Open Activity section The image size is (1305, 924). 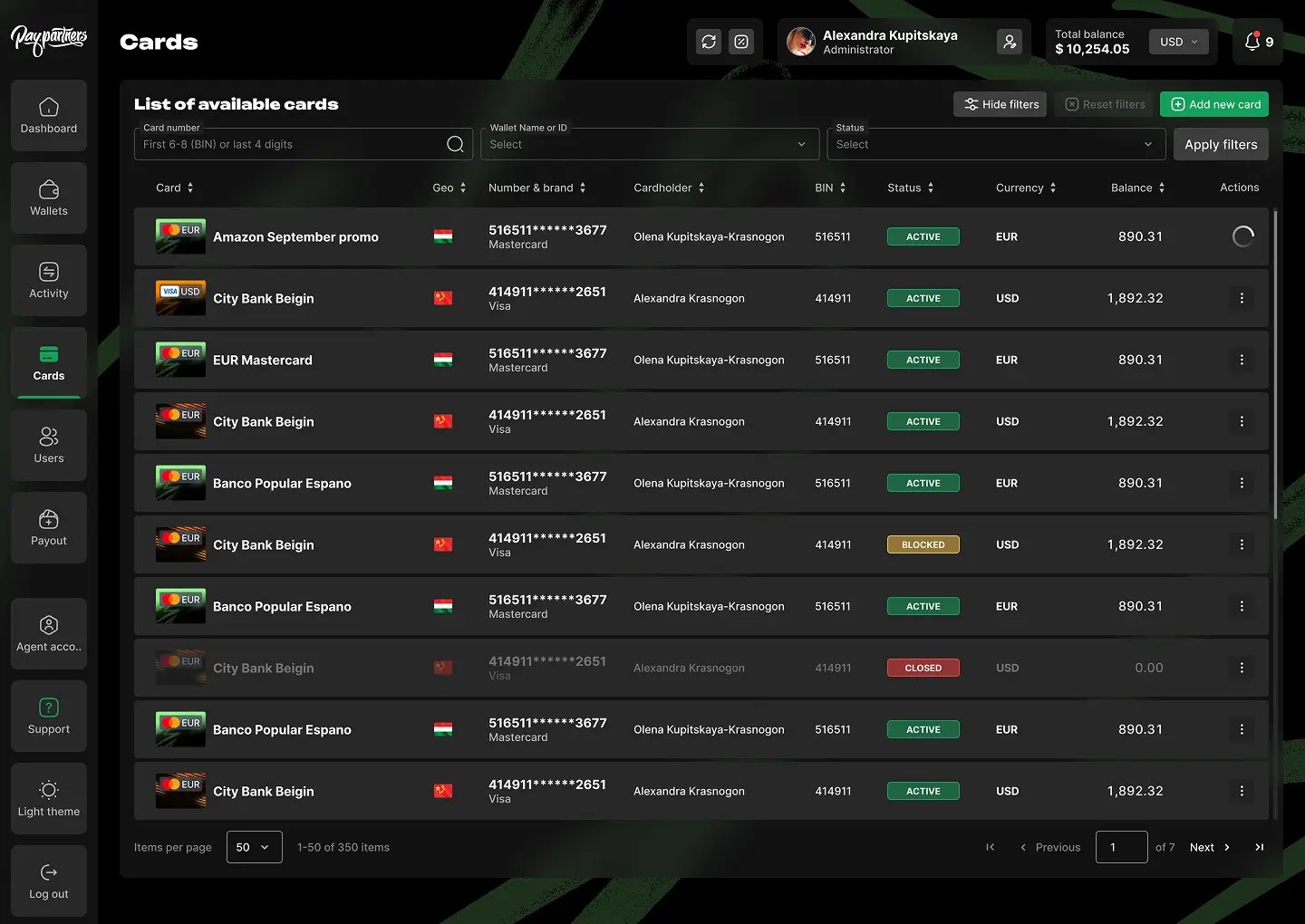click(49, 280)
